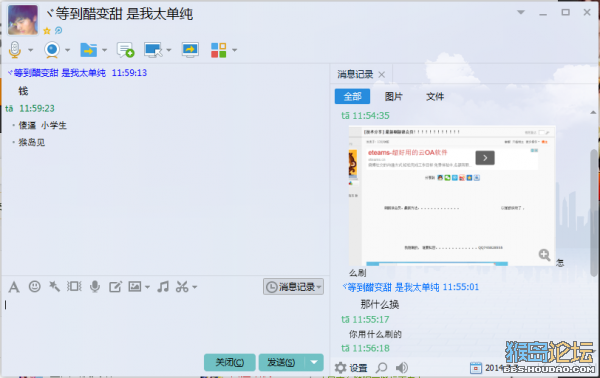The height and width of the screenshot is (378, 600).
Task: Open the screenshot image sent at 11:54:35
Action: point(452,196)
